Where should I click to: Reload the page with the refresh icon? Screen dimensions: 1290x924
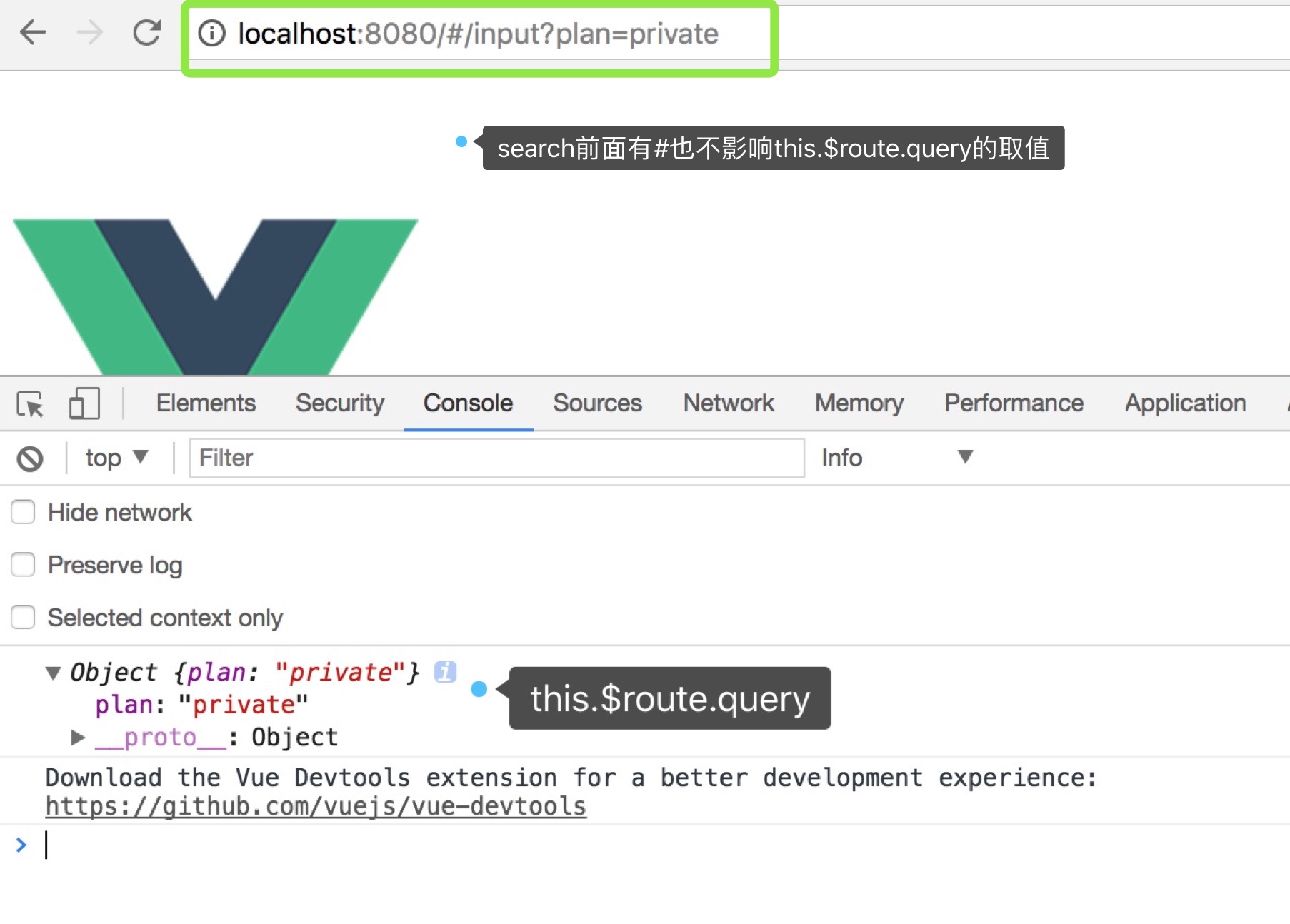click(x=147, y=33)
